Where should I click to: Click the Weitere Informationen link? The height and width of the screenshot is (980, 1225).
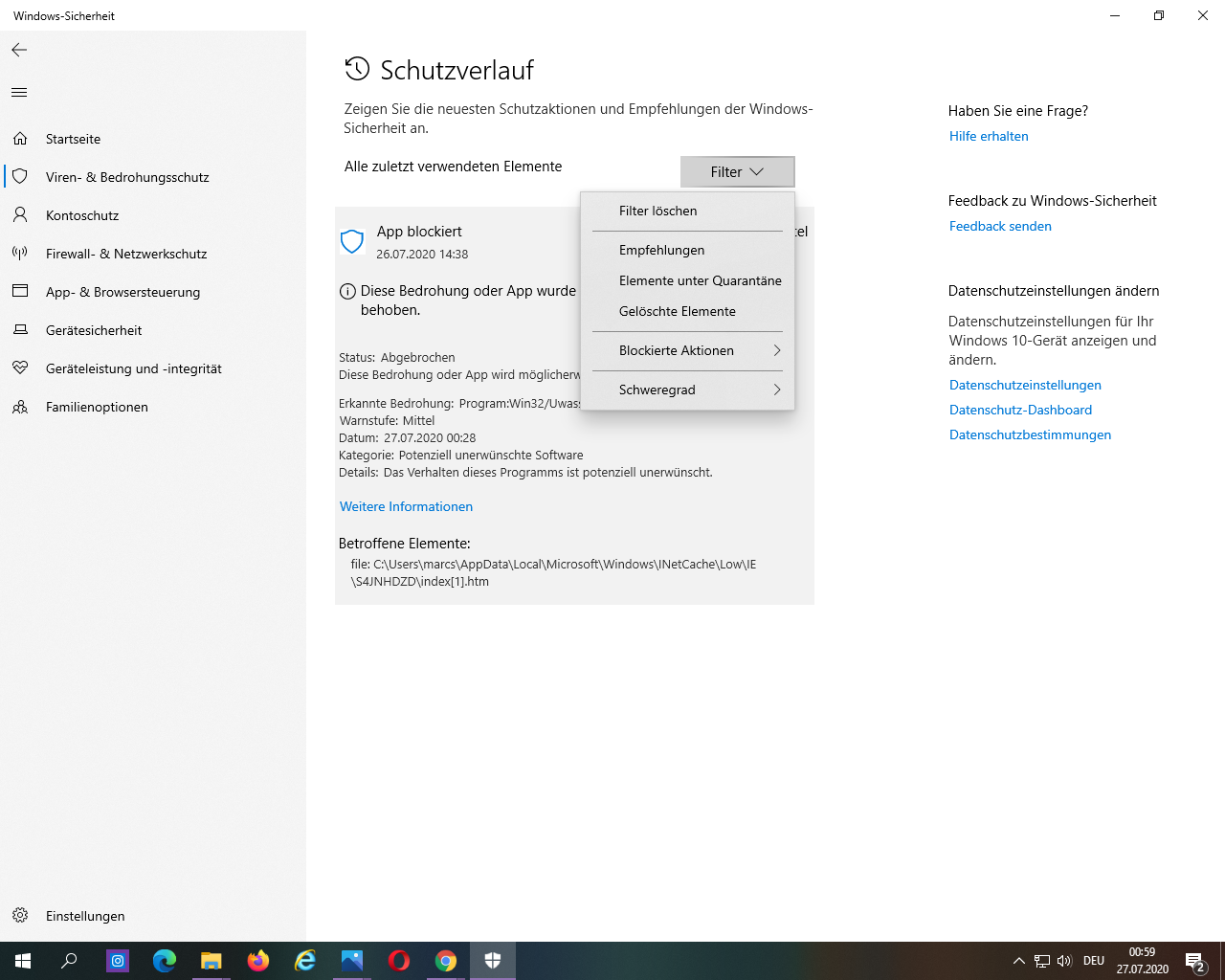pyautogui.click(x=406, y=506)
